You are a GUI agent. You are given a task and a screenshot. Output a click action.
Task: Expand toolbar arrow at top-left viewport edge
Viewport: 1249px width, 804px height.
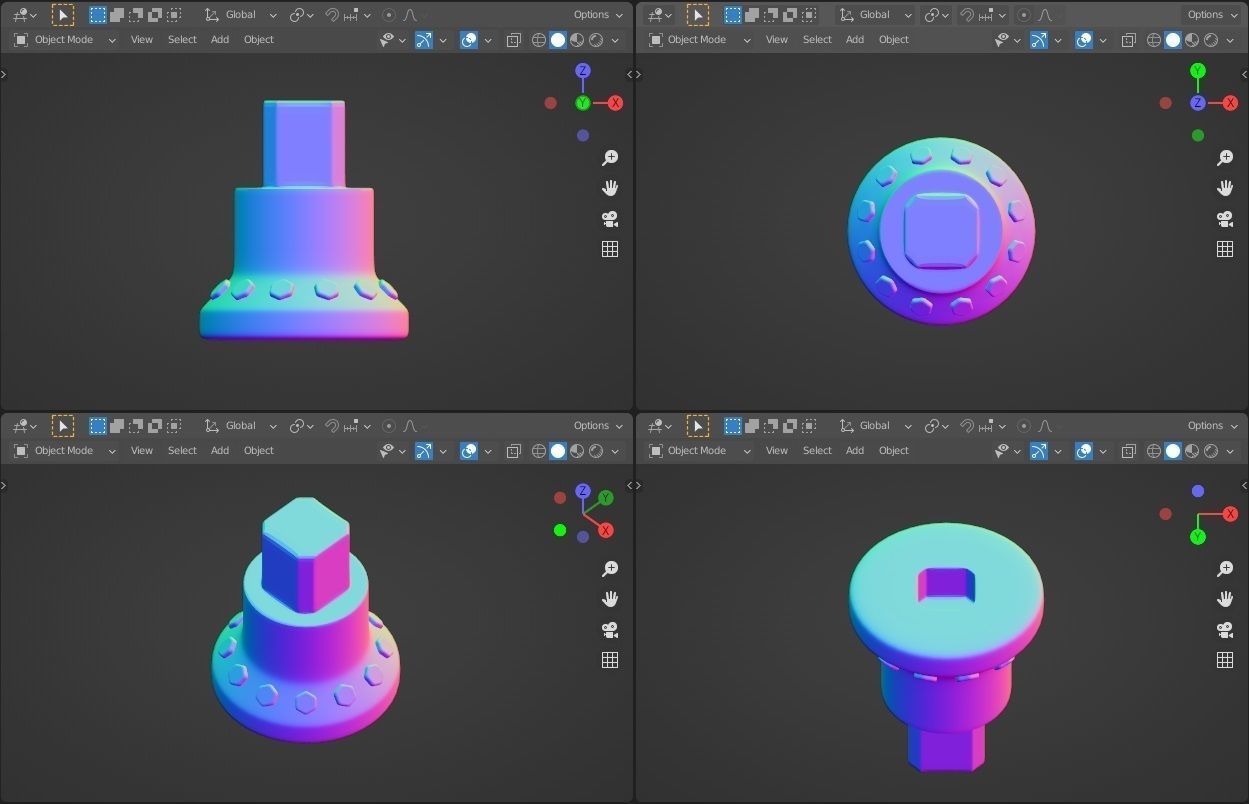4,74
